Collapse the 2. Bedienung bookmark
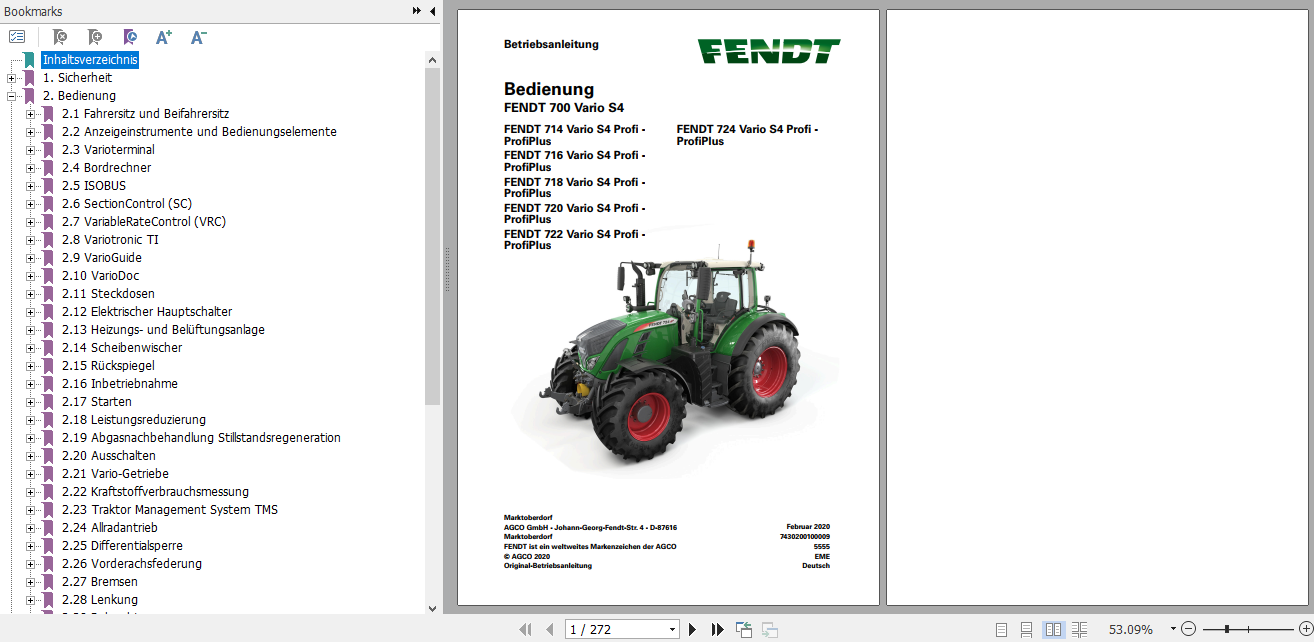The width and height of the screenshot is (1314, 642). (12, 96)
